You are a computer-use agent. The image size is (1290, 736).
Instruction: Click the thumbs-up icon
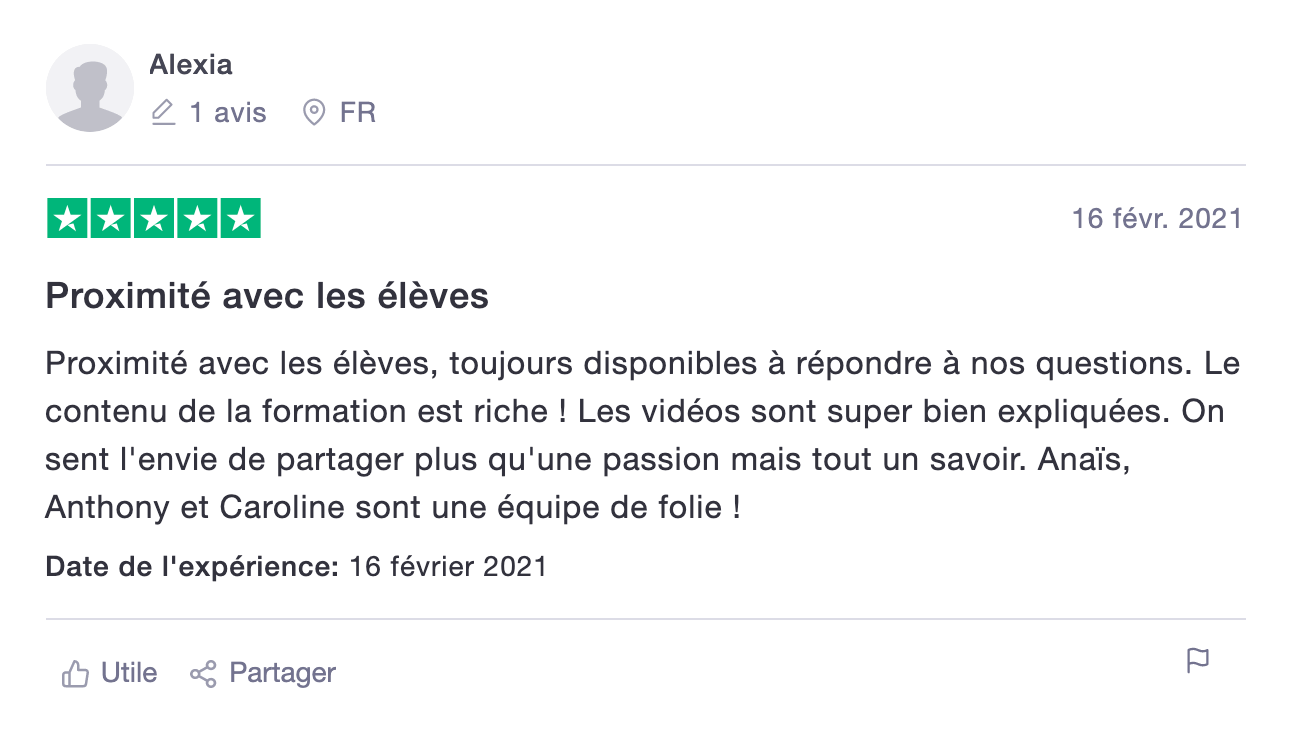[76, 673]
